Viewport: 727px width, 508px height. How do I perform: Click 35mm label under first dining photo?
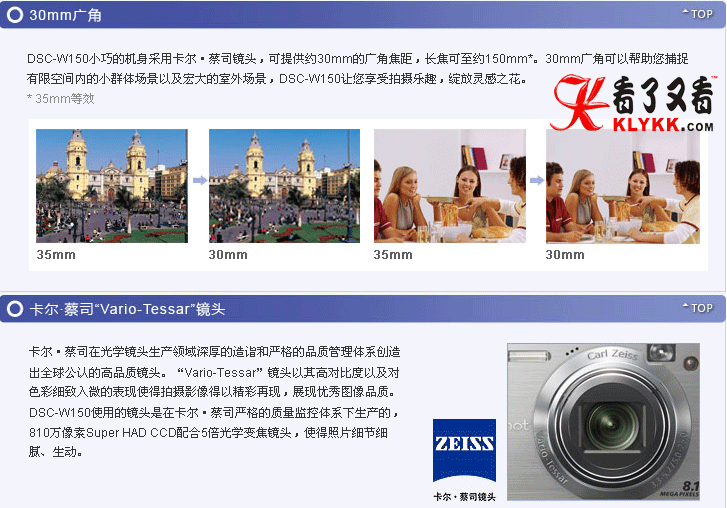393,254
